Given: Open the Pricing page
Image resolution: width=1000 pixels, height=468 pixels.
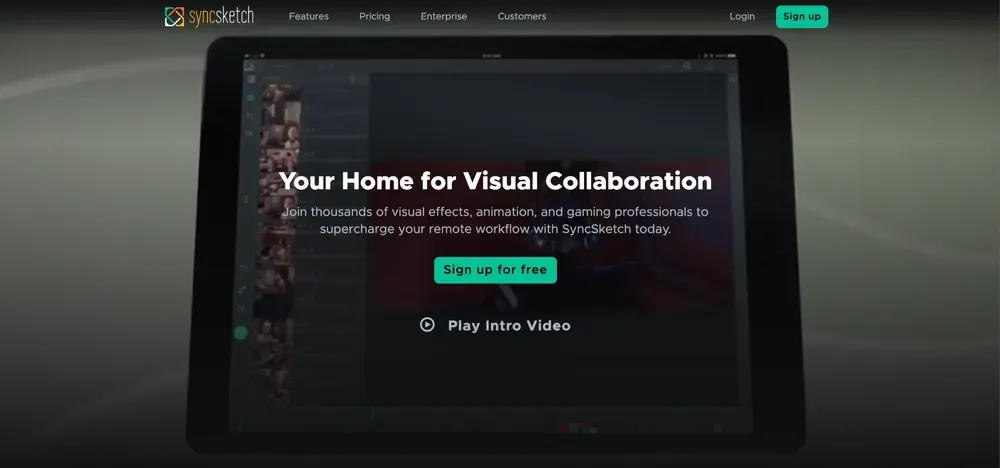Looking at the screenshot, I should pos(374,17).
